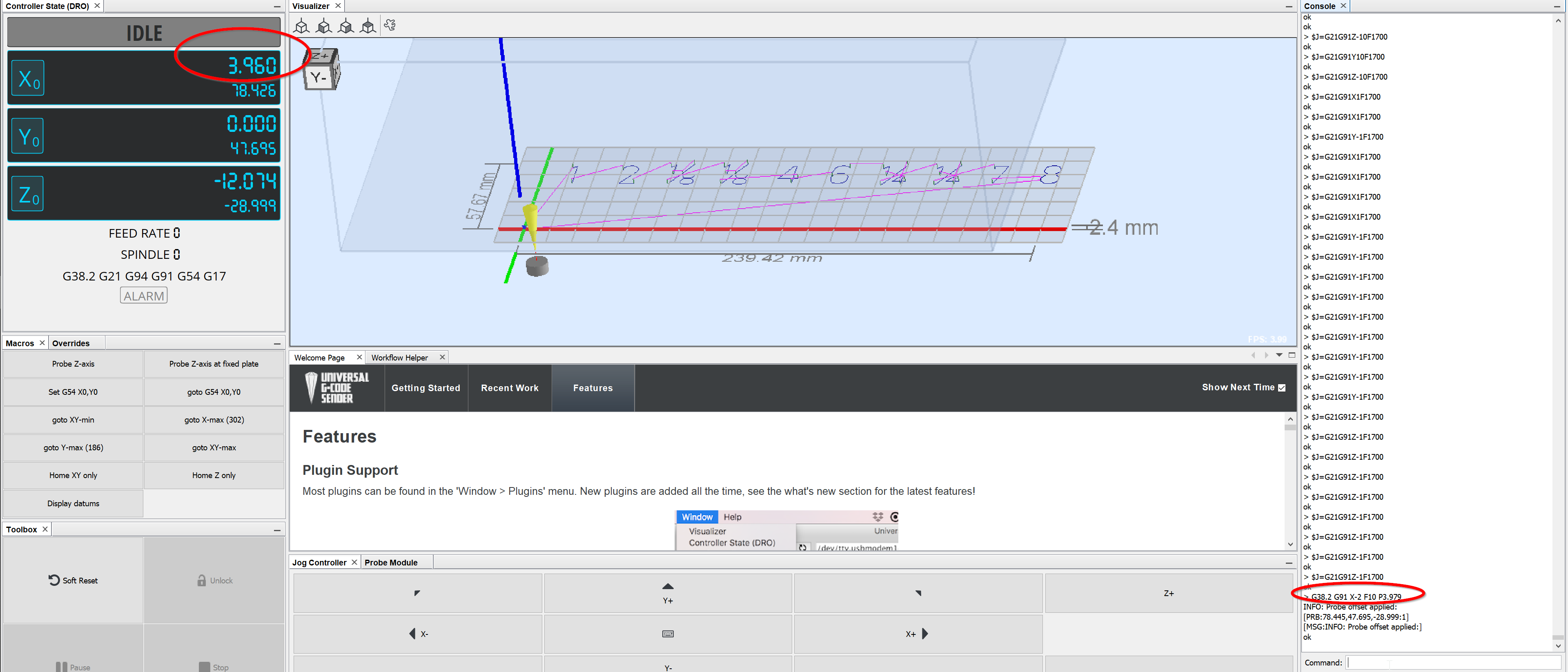Jog the machine using the Y+ arrow
Image resolution: width=1568 pixels, height=672 pixels.
[667, 593]
